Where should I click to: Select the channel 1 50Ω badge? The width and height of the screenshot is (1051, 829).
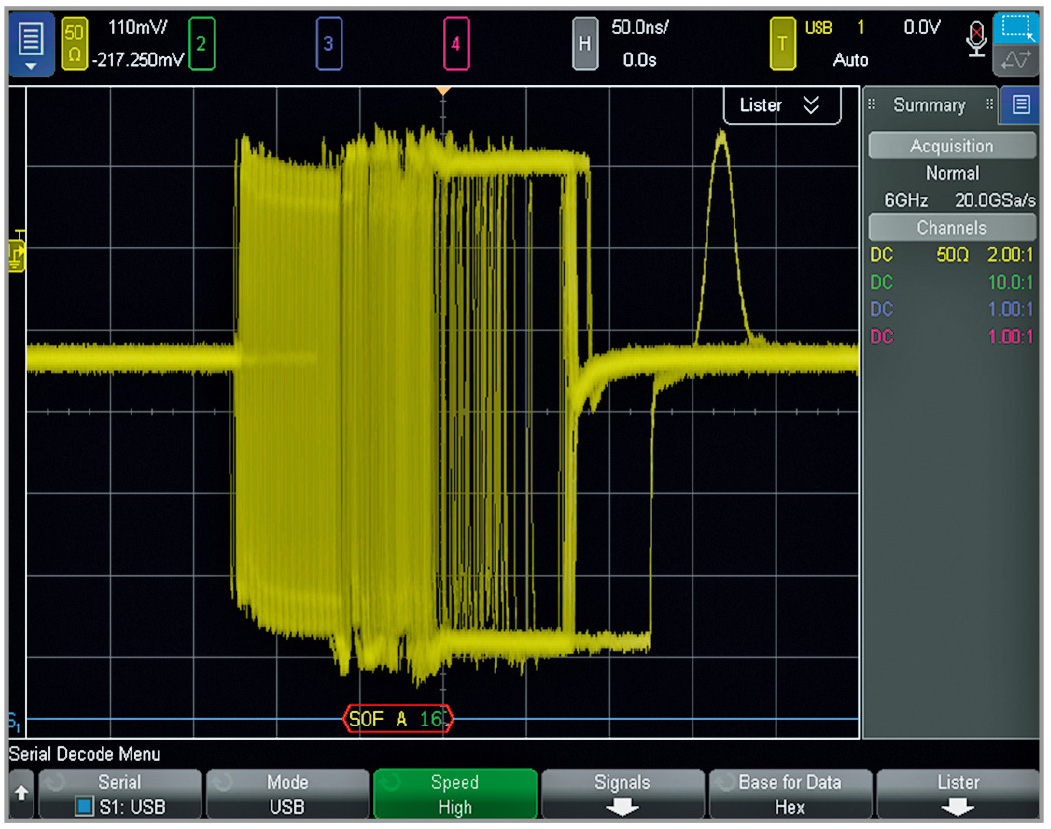pos(74,44)
